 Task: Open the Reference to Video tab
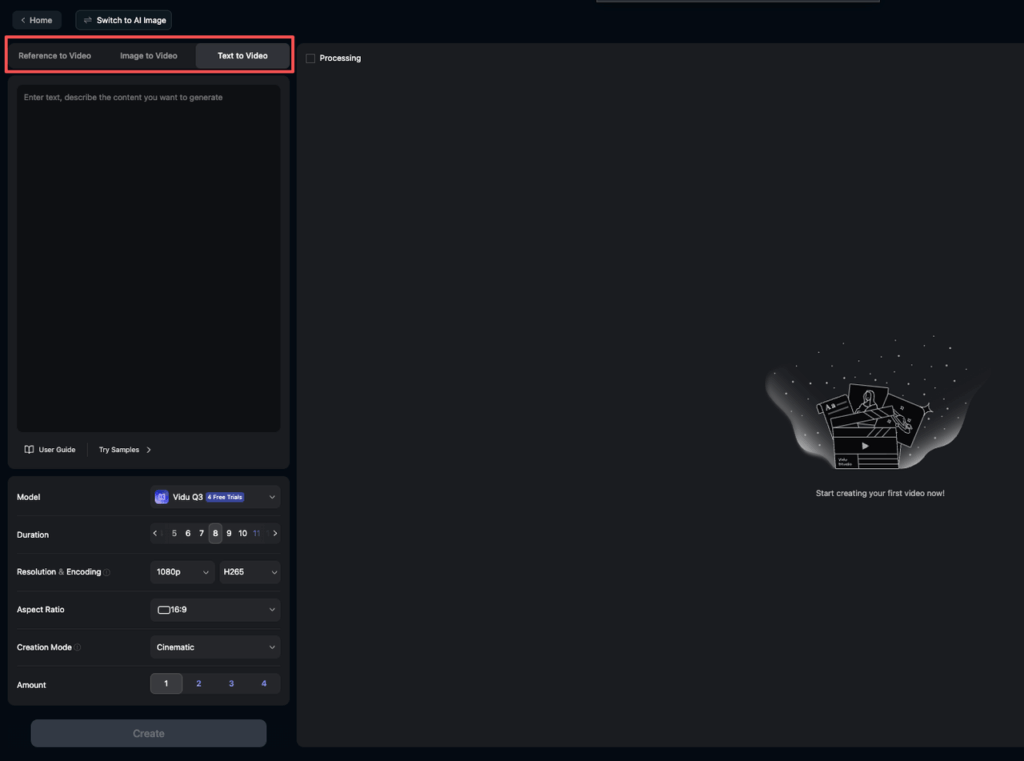(x=55, y=56)
